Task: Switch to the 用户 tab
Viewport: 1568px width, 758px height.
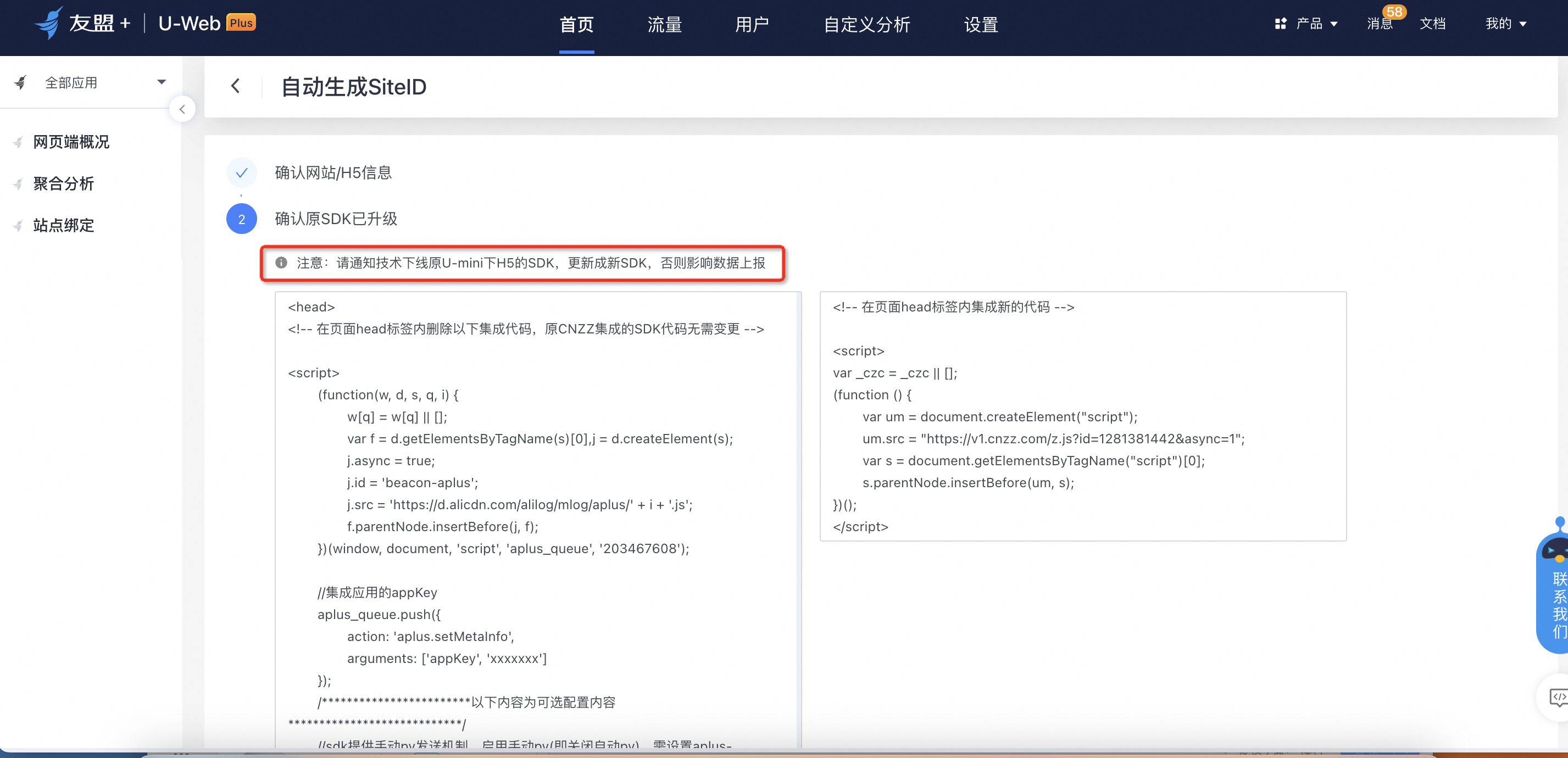Action: pyautogui.click(x=752, y=25)
